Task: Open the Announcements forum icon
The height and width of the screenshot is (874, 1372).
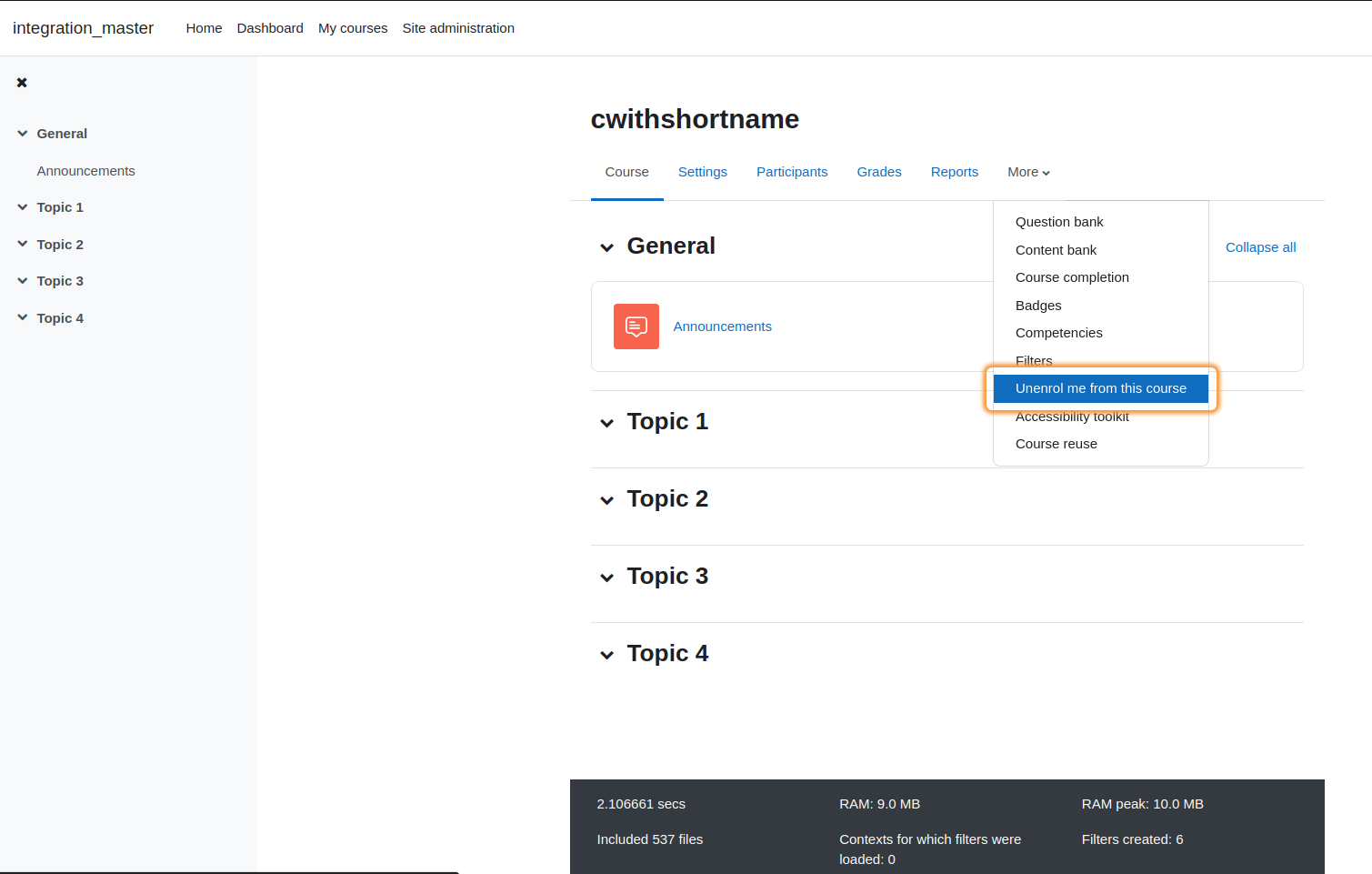Action: [x=636, y=326]
